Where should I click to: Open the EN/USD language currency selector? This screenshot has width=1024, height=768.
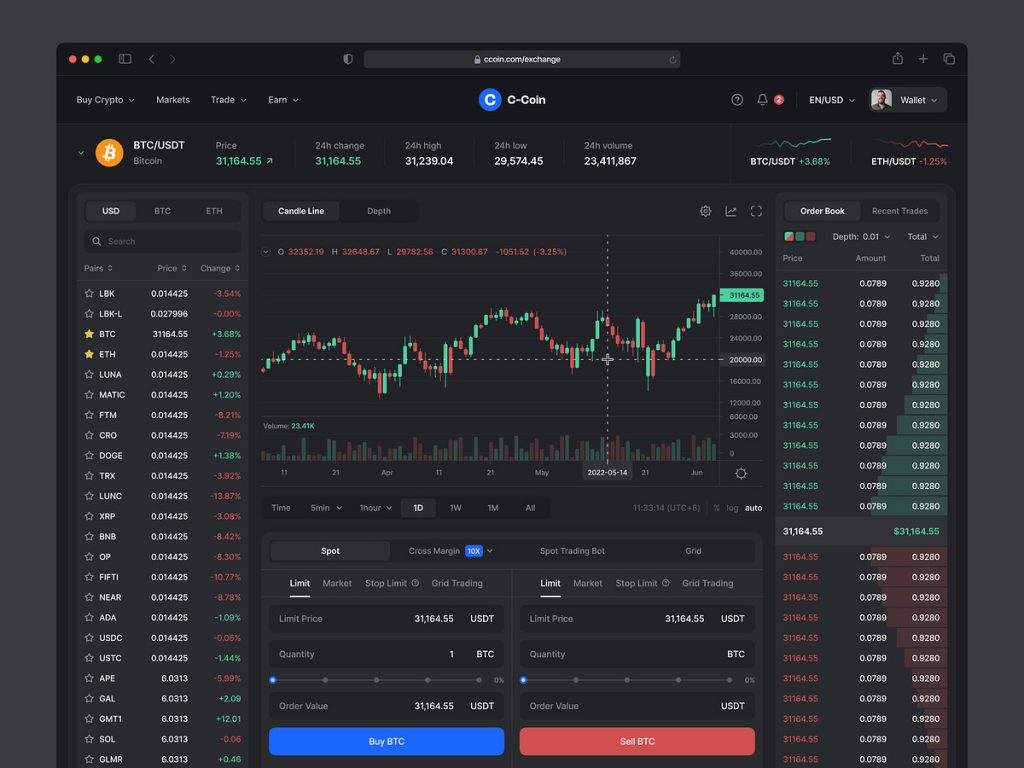pos(832,100)
